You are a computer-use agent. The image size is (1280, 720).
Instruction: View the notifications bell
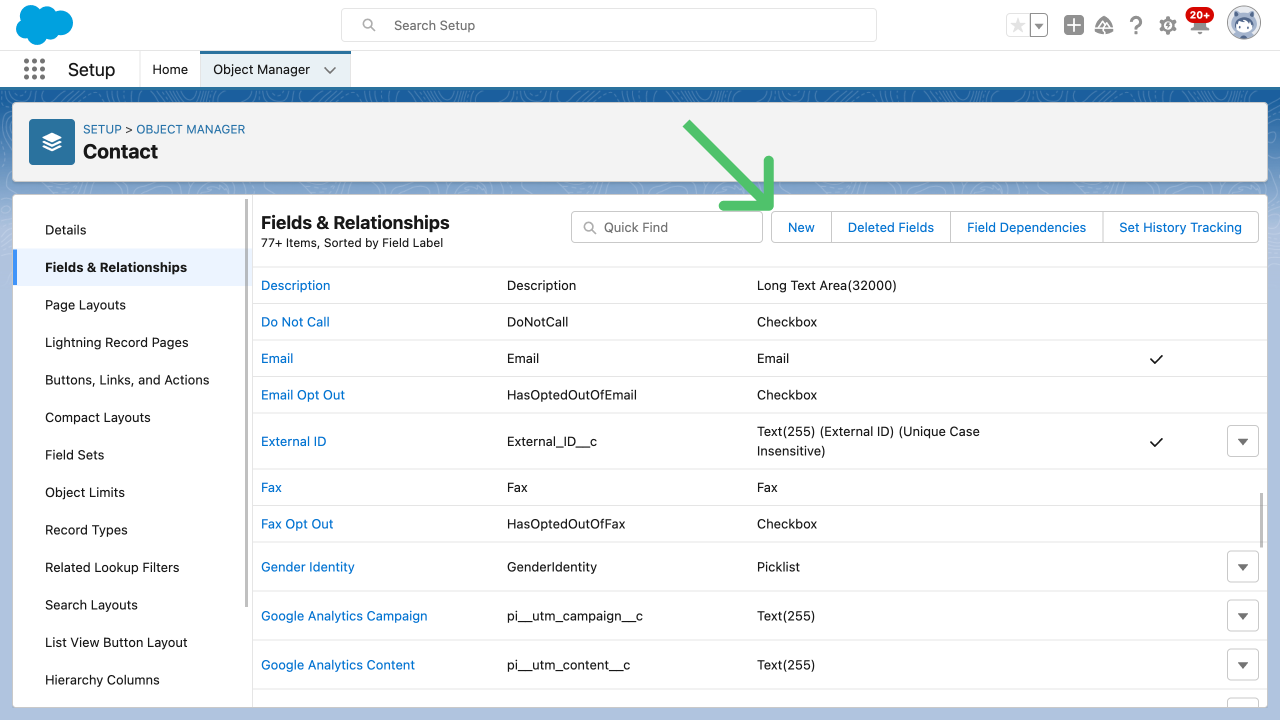click(x=1199, y=25)
